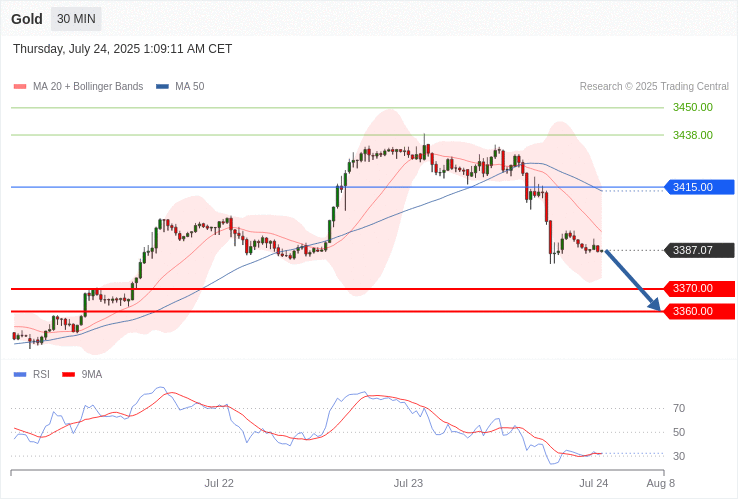This screenshot has width=738, height=500.
Task: Click the 3438.00 resistance level label
Action: 692,135
